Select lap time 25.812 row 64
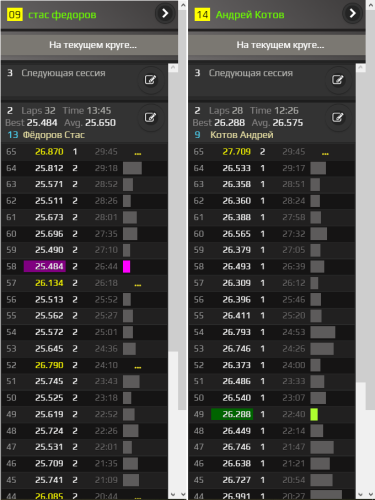 [49, 168]
